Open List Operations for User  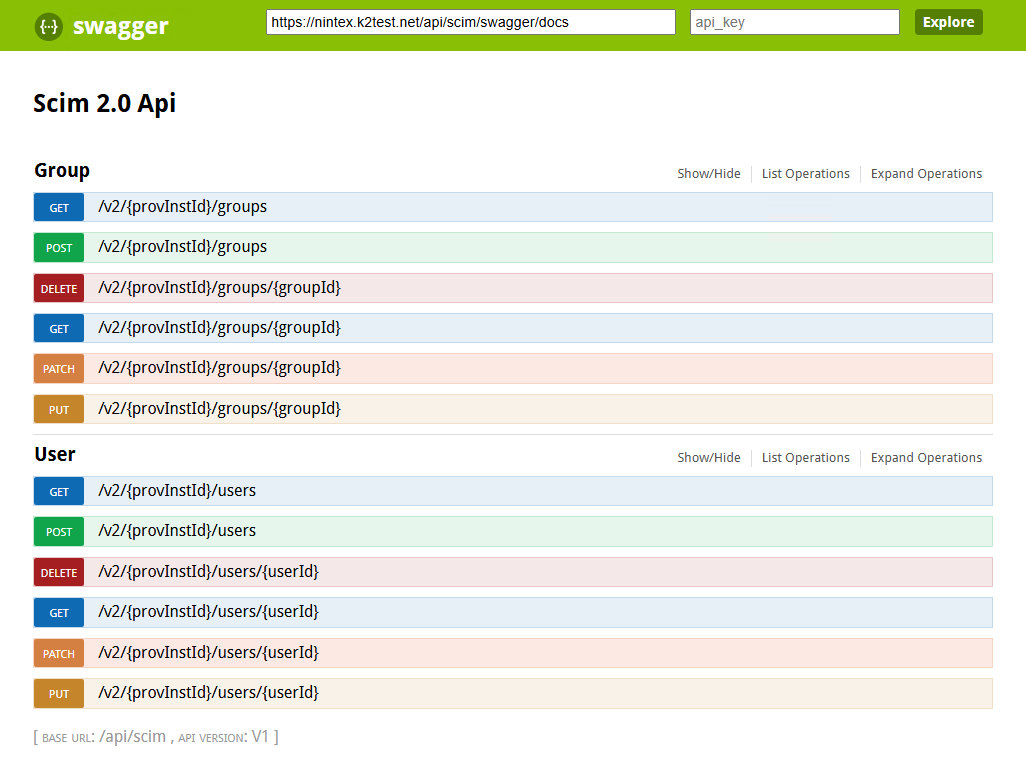pos(805,458)
